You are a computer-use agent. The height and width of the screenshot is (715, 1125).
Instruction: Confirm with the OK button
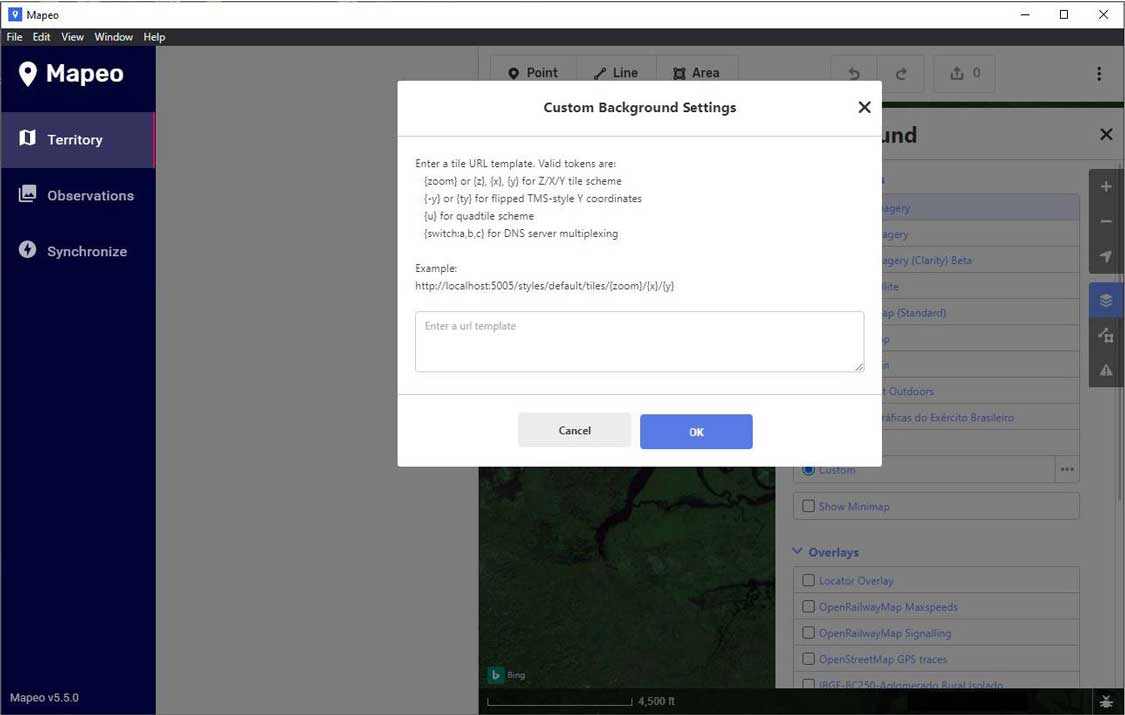click(696, 432)
